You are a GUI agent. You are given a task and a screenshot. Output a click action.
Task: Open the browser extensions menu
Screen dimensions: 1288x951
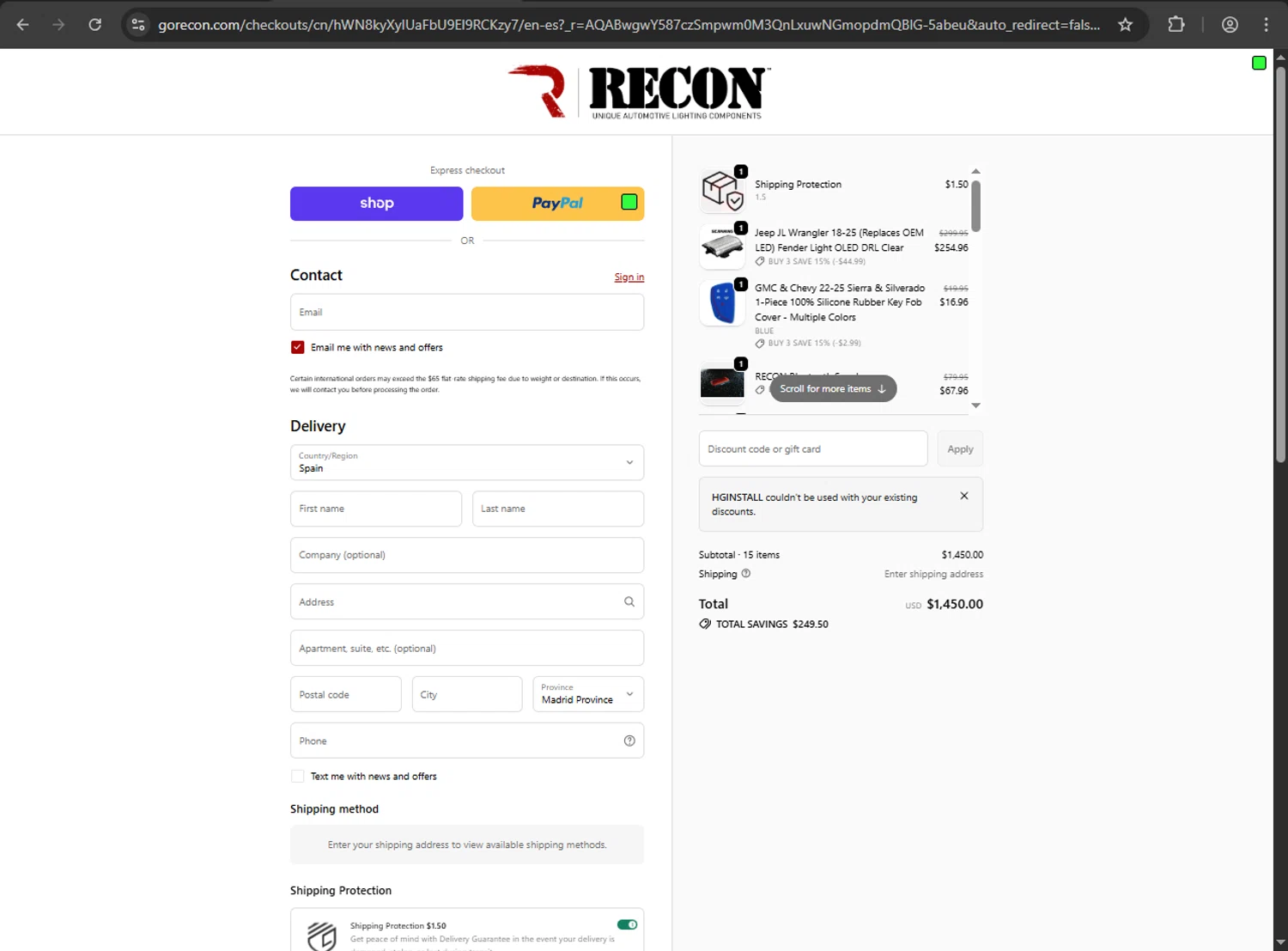[1176, 25]
